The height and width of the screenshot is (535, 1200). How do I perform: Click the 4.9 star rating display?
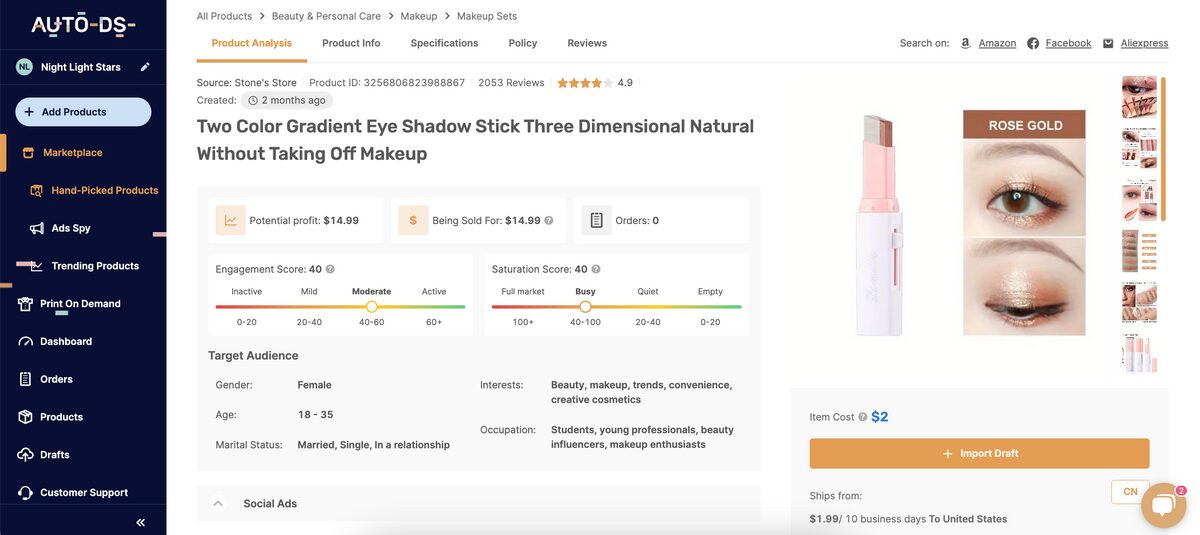pos(595,83)
